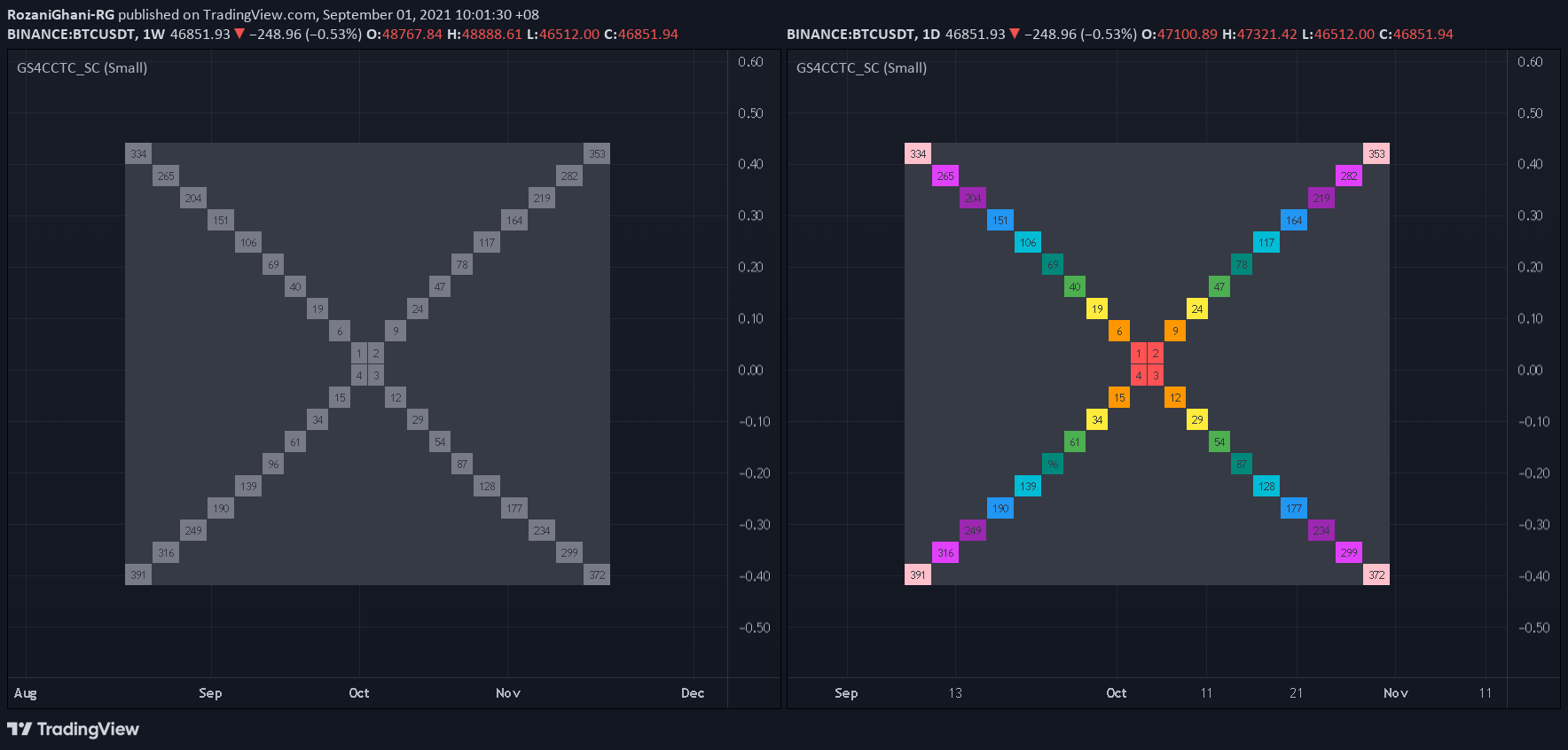Click the red 3 cell in right chart

[1156, 375]
